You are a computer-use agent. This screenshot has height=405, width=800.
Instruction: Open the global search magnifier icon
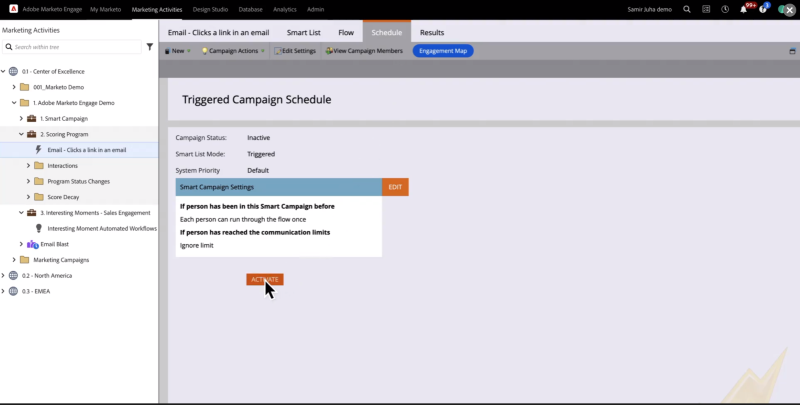tap(686, 8)
